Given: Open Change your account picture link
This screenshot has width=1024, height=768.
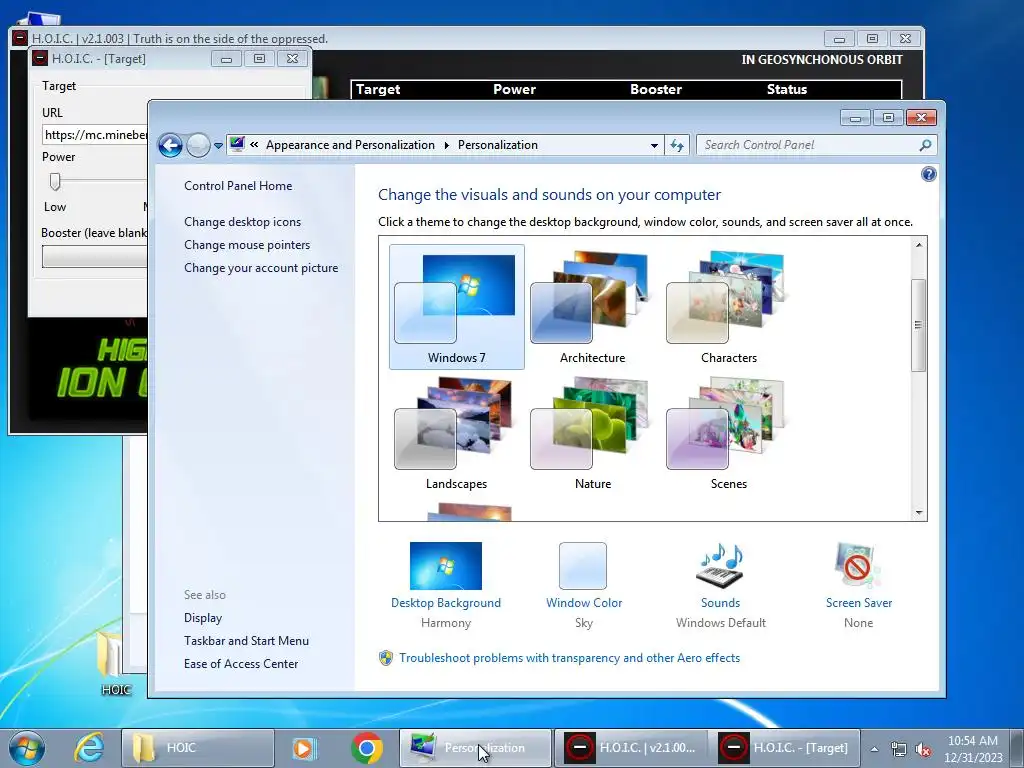Looking at the screenshot, I should tap(261, 268).
